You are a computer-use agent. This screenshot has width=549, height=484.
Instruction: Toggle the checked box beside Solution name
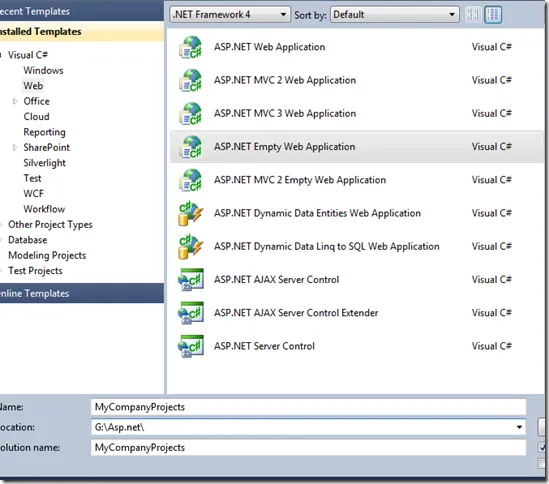542,447
